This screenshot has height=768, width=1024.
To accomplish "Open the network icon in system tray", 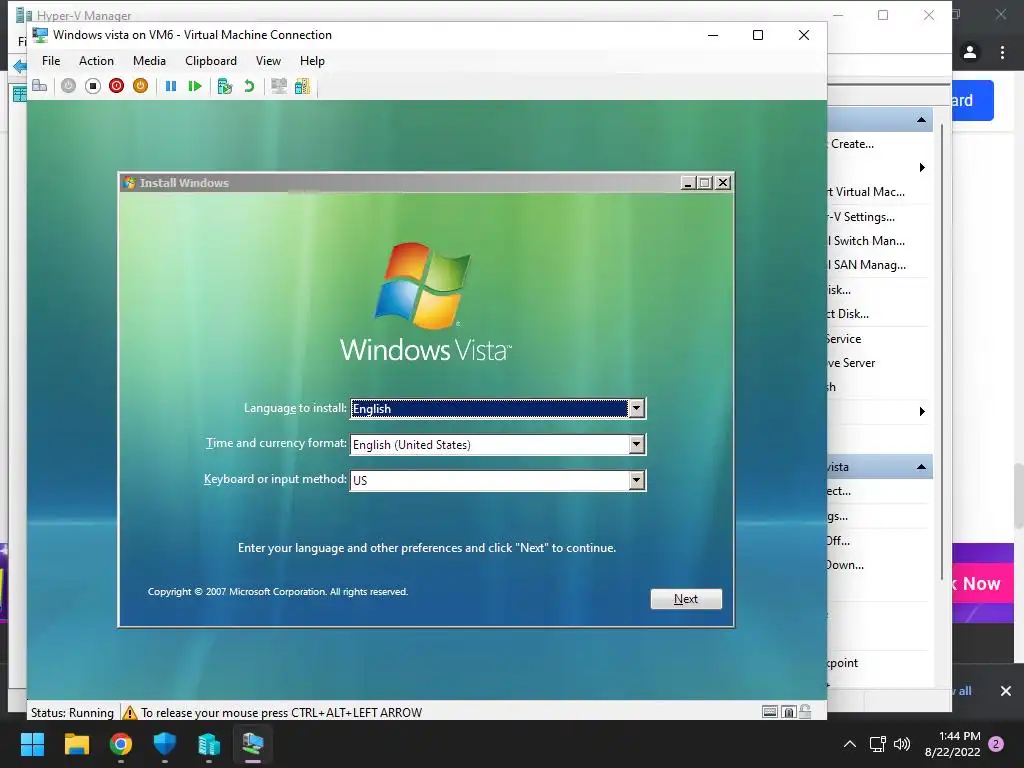I will (878, 744).
